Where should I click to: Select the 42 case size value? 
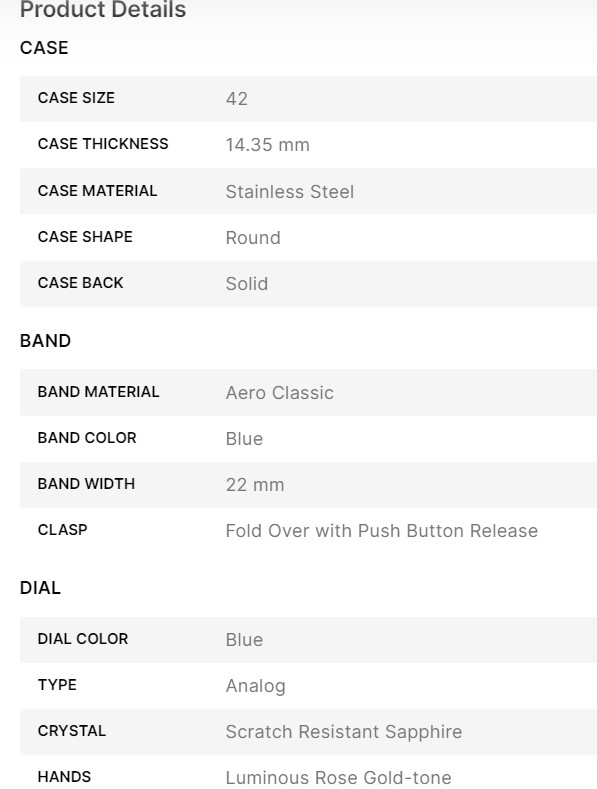(x=237, y=99)
